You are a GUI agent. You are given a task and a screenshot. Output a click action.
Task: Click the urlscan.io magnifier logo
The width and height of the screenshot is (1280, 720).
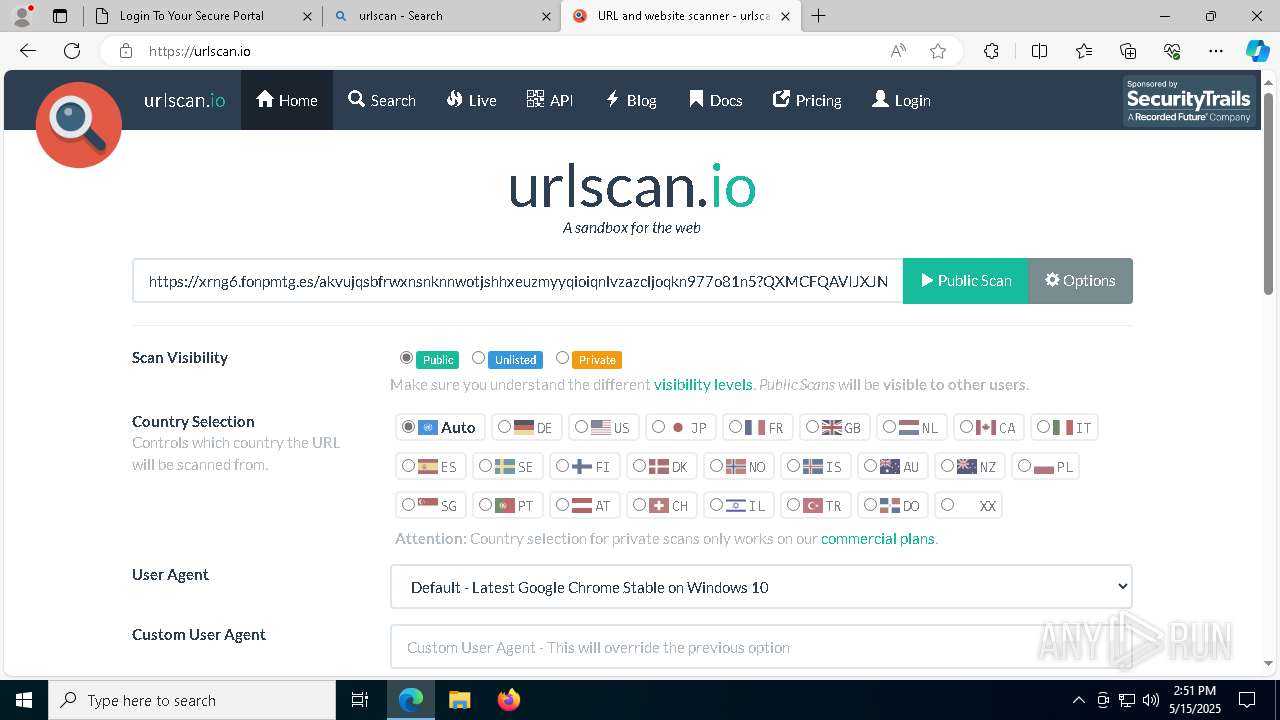79,125
